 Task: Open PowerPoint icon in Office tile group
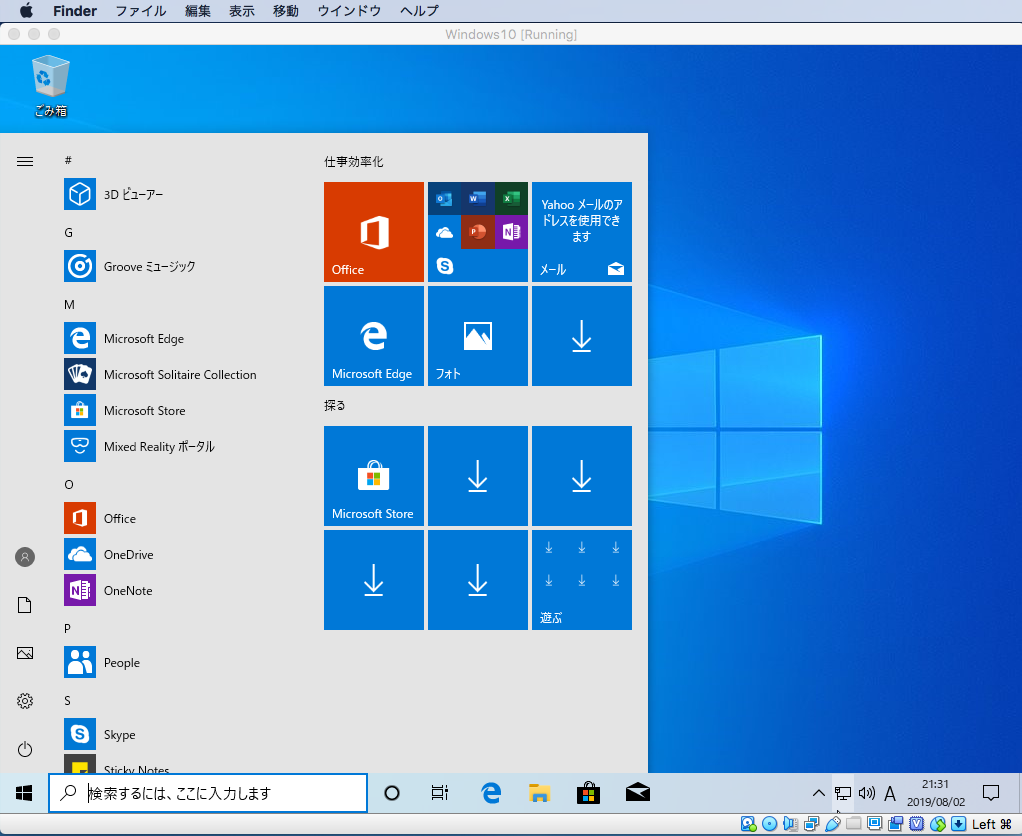click(478, 232)
